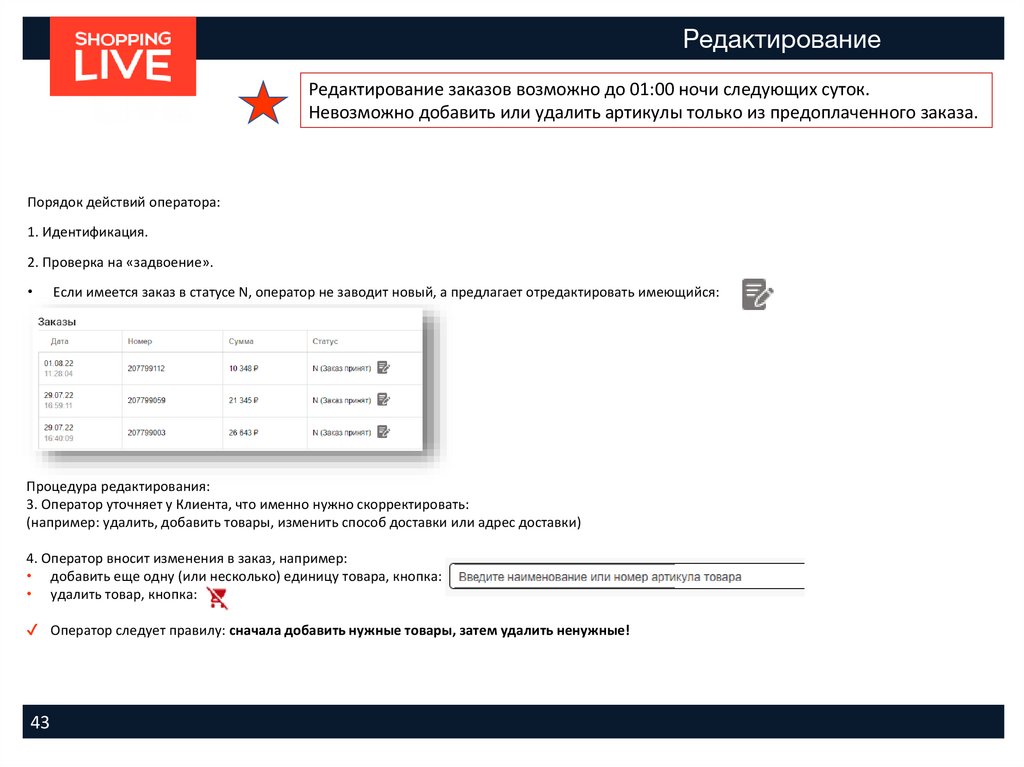Focus the product name or article input field
This screenshot has height=767, width=1024.
tap(627, 576)
